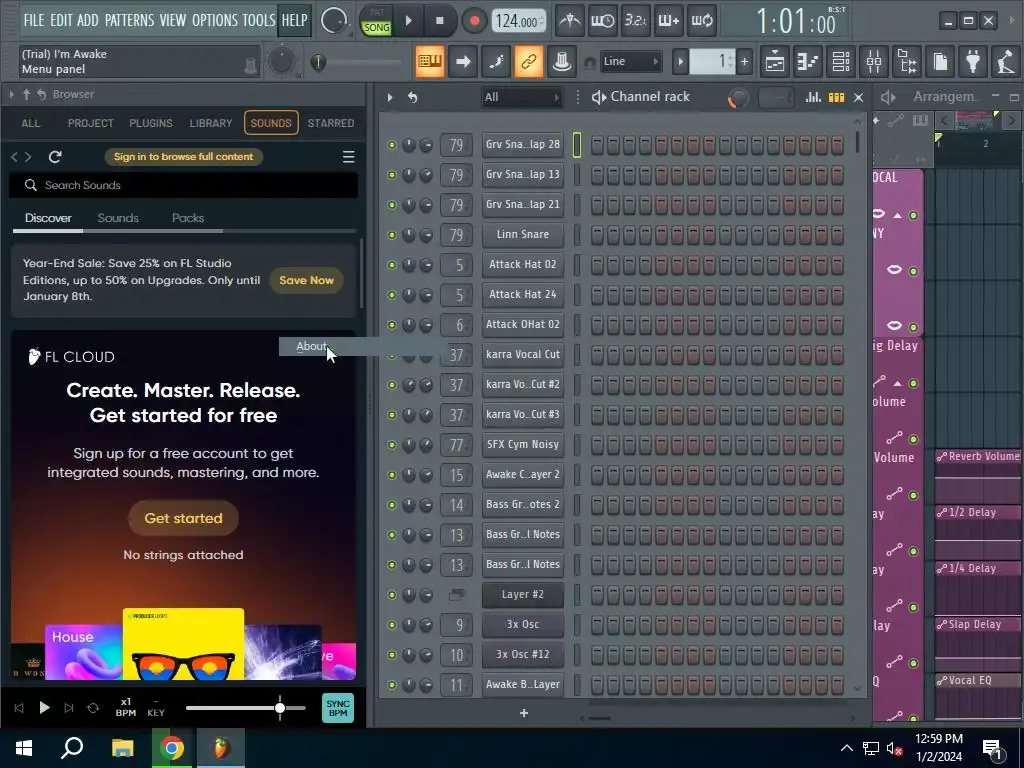
Task: Open the browser hamburger menu
Action: point(349,157)
